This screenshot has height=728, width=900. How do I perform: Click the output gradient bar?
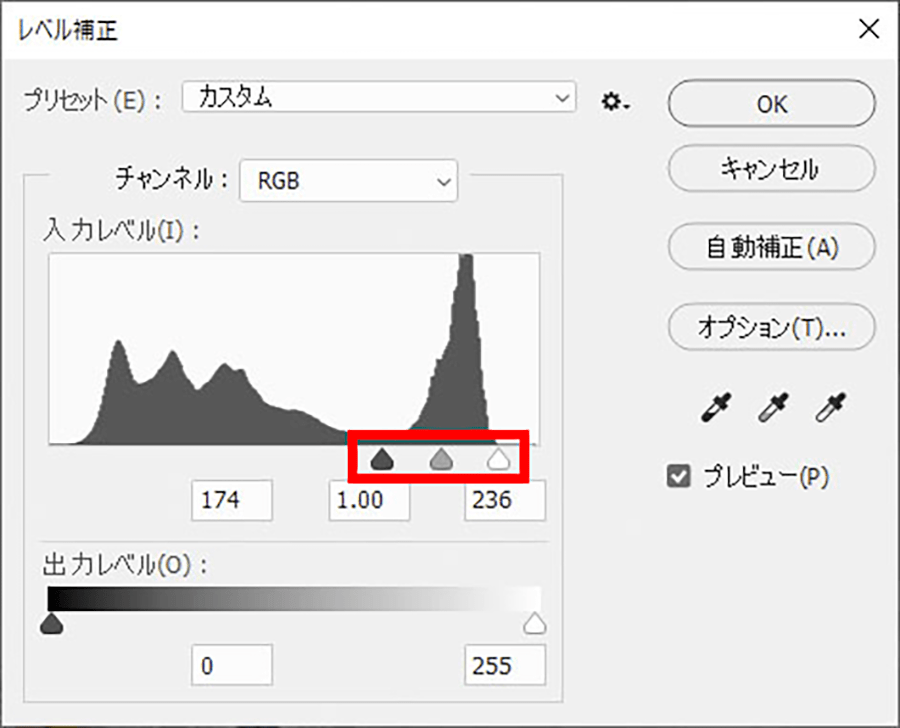click(x=294, y=598)
